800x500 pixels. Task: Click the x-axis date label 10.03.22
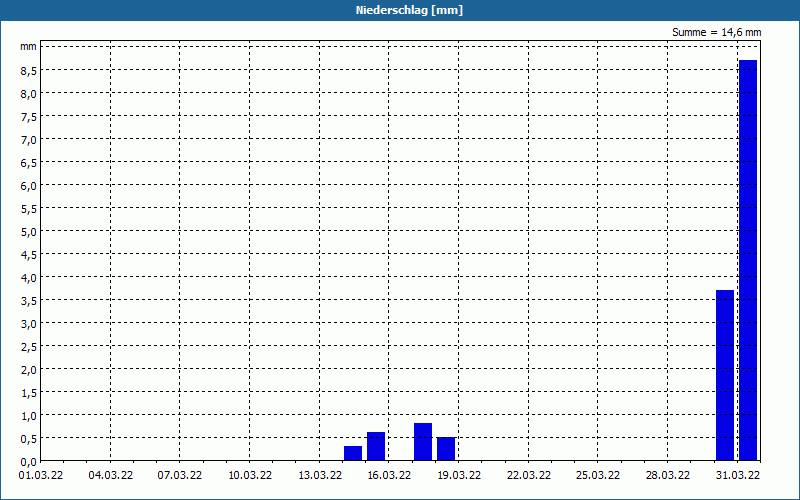(250, 475)
